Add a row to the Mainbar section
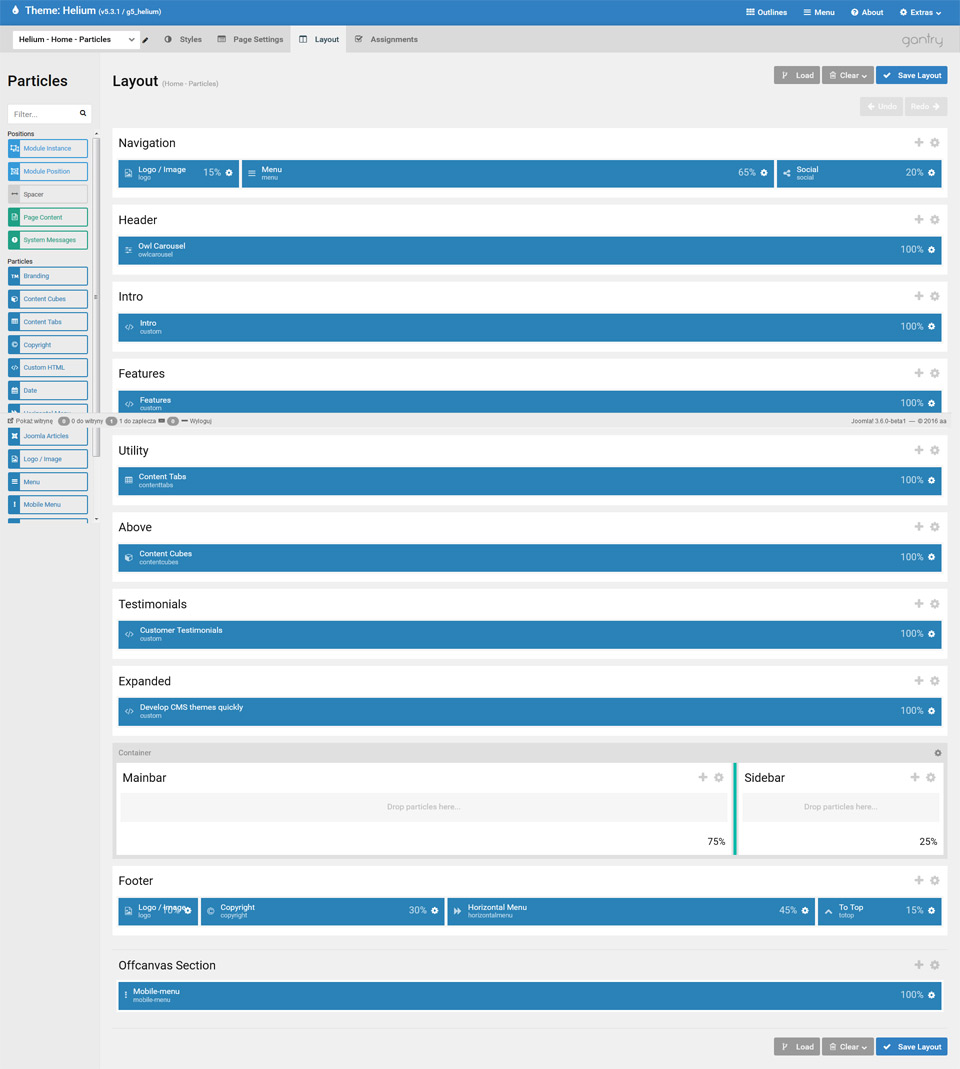 tap(702, 777)
